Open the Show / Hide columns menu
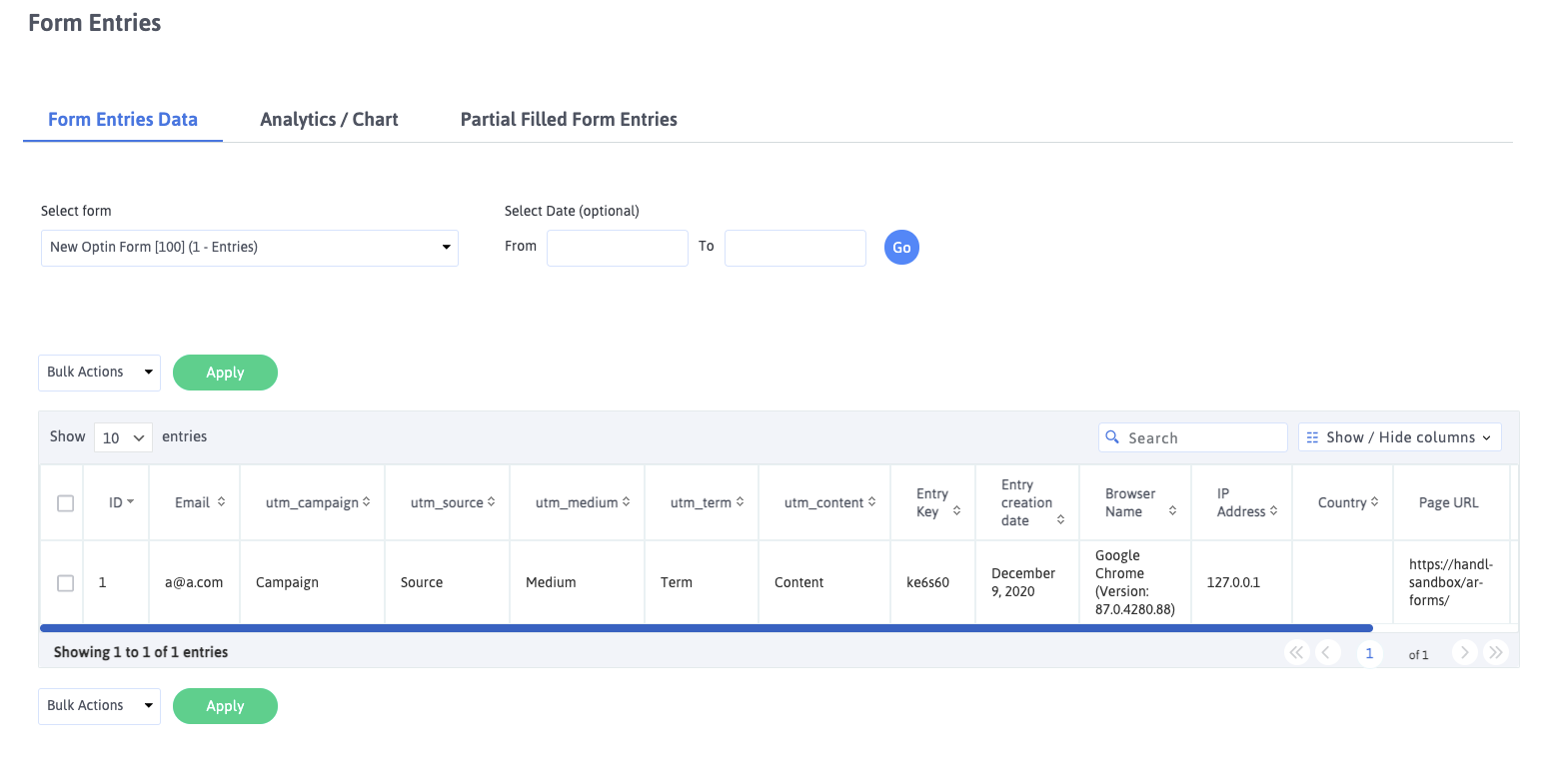This screenshot has width=1546, height=784. 1399,437
